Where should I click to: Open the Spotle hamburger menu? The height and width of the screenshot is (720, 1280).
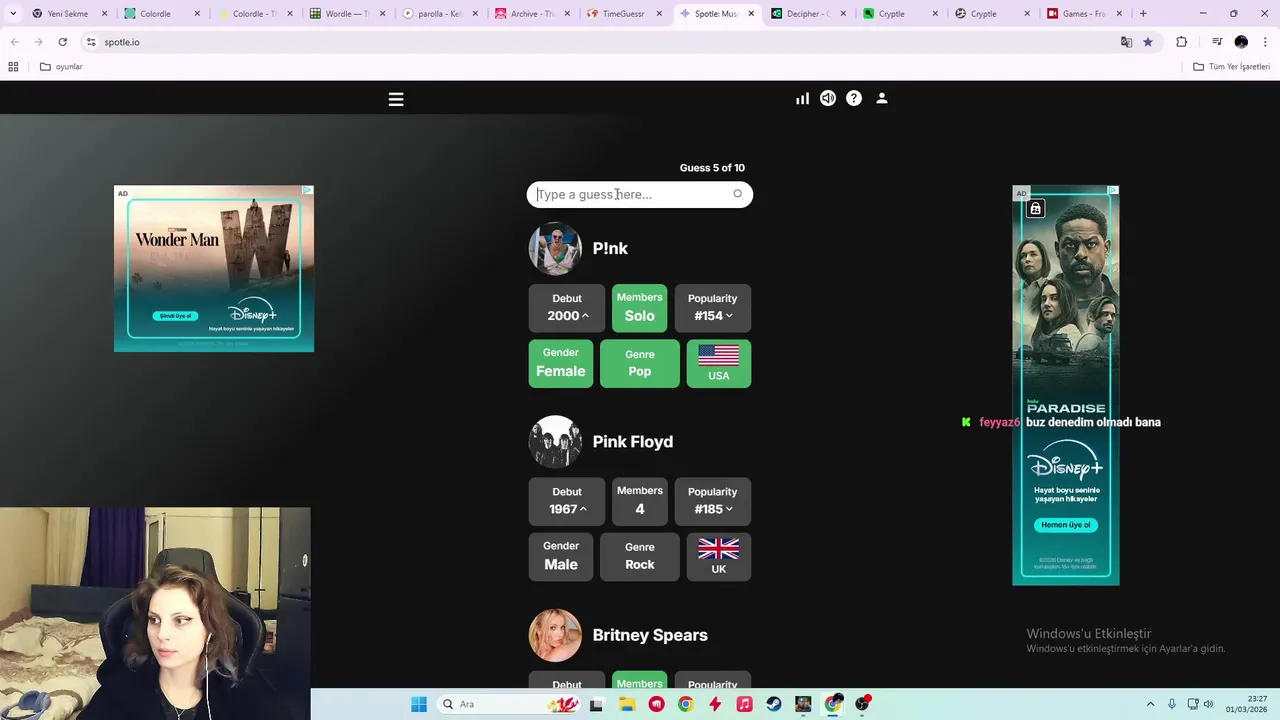[x=396, y=99]
